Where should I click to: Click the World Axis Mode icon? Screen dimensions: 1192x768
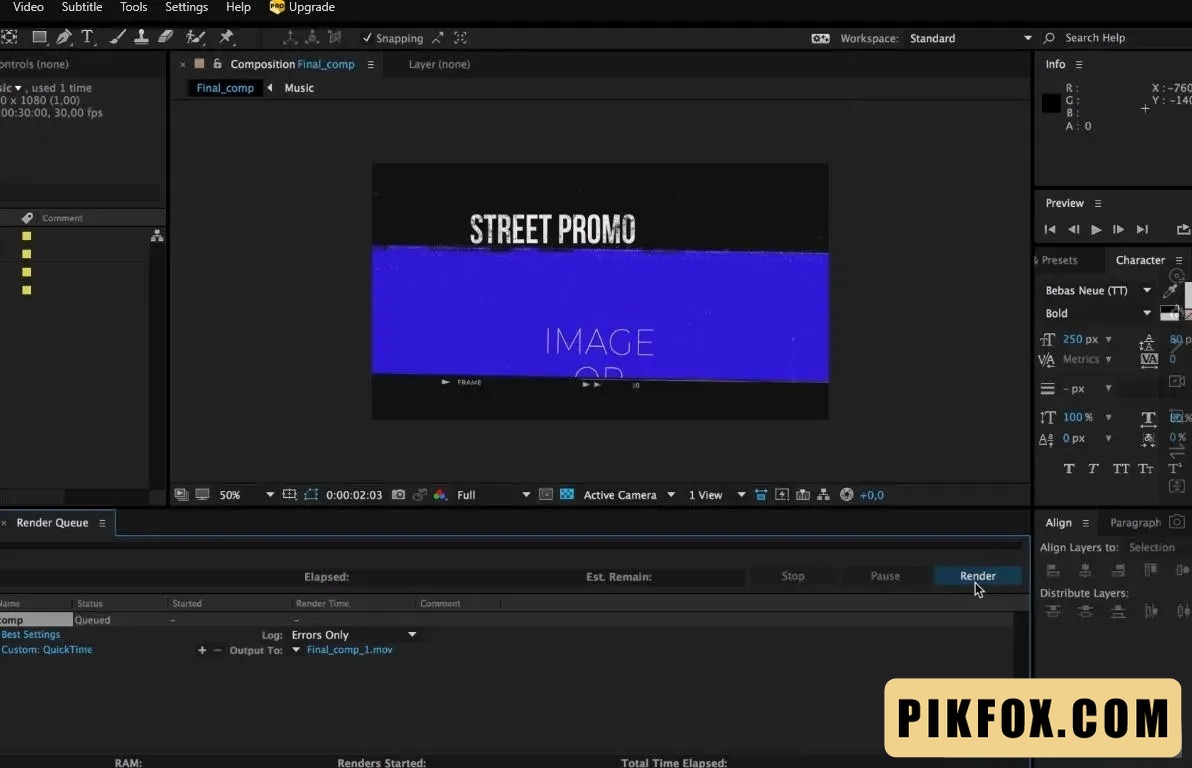[312, 37]
